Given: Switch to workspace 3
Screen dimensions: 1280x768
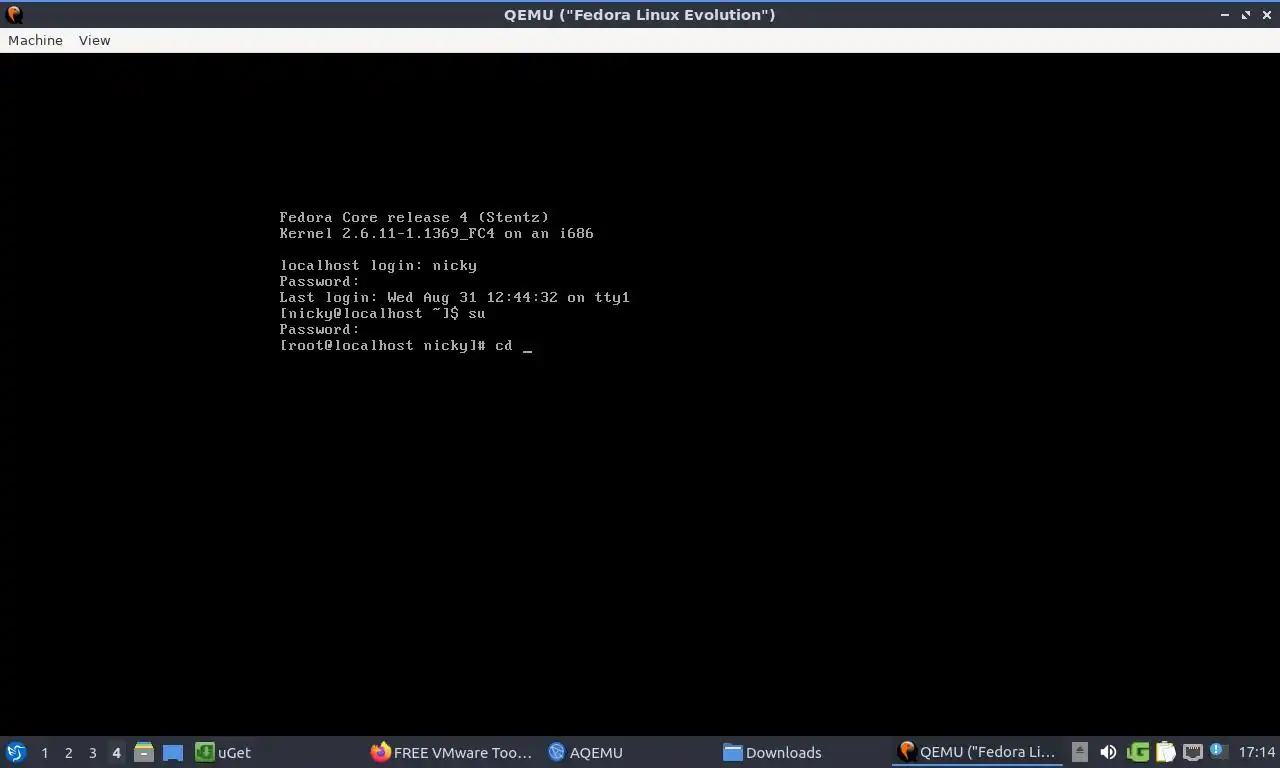Looking at the screenshot, I should (92, 753).
